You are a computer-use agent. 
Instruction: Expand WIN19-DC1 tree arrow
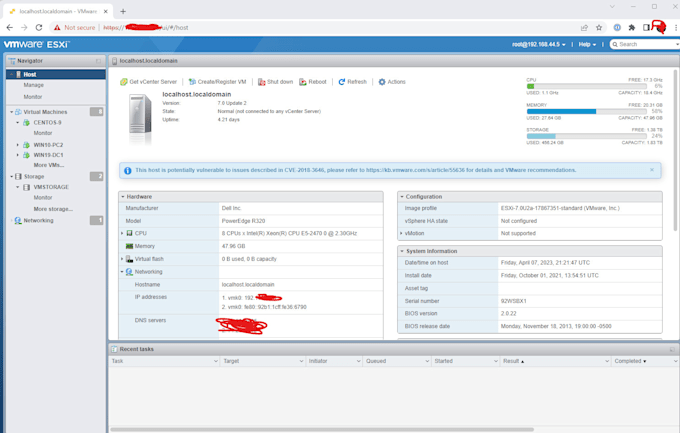coord(18,155)
